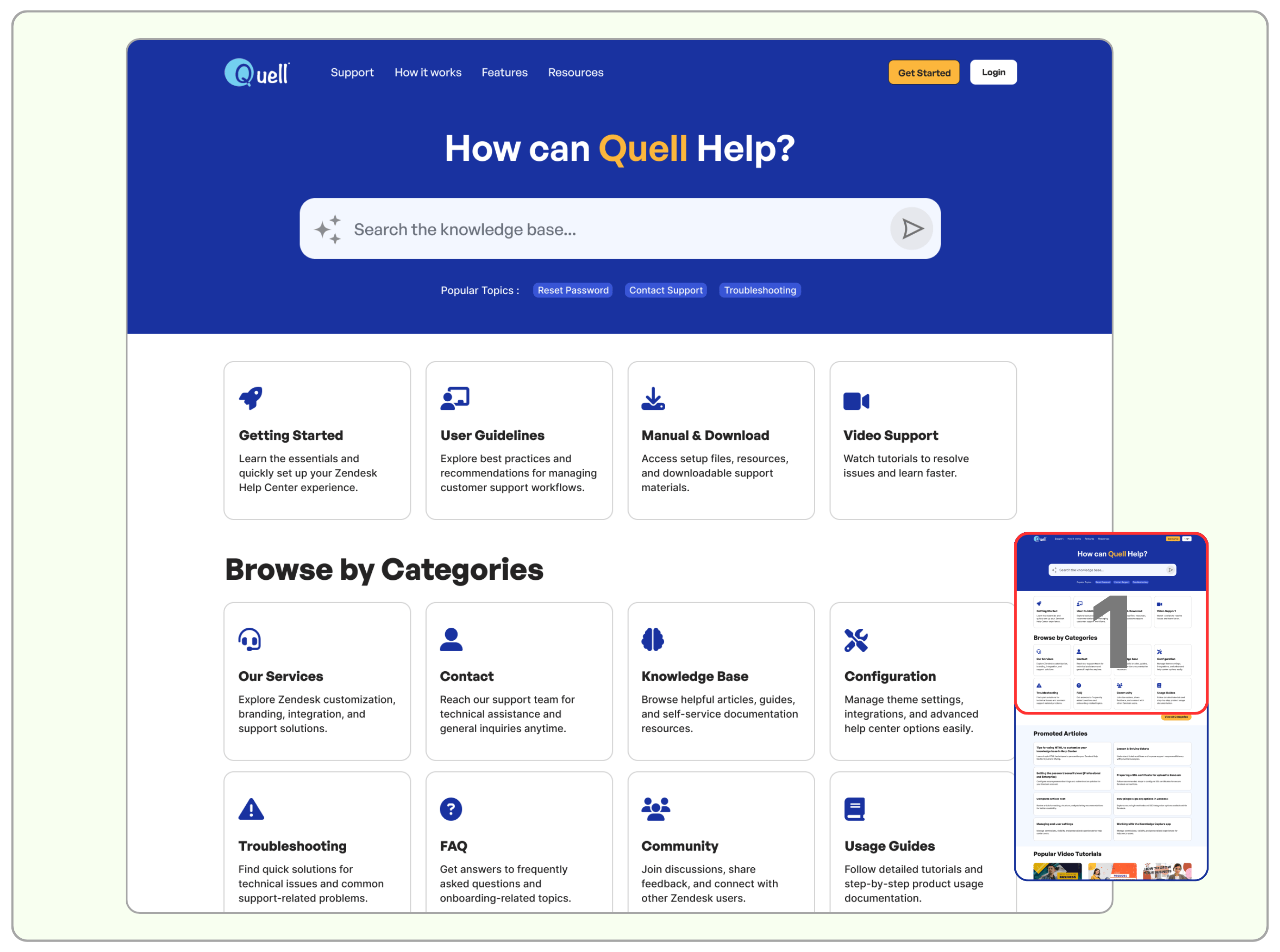1280x952 pixels.
Task: Submit the search with the arrow button
Action: [x=911, y=229]
